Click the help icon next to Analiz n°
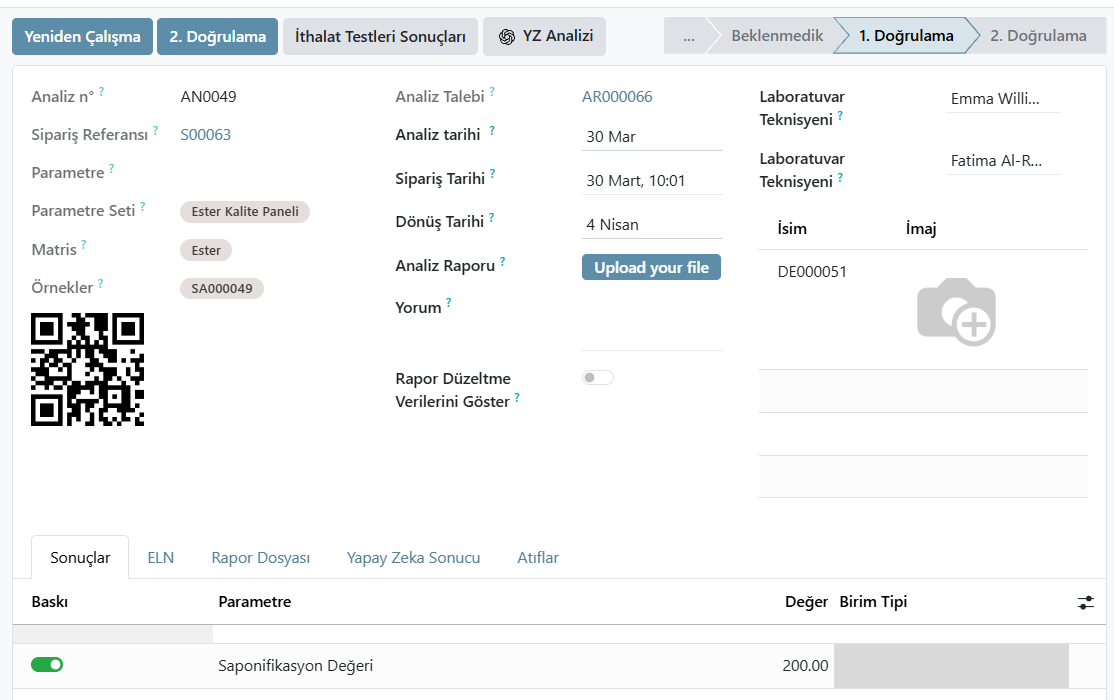The height and width of the screenshot is (700, 1114). 101,93
